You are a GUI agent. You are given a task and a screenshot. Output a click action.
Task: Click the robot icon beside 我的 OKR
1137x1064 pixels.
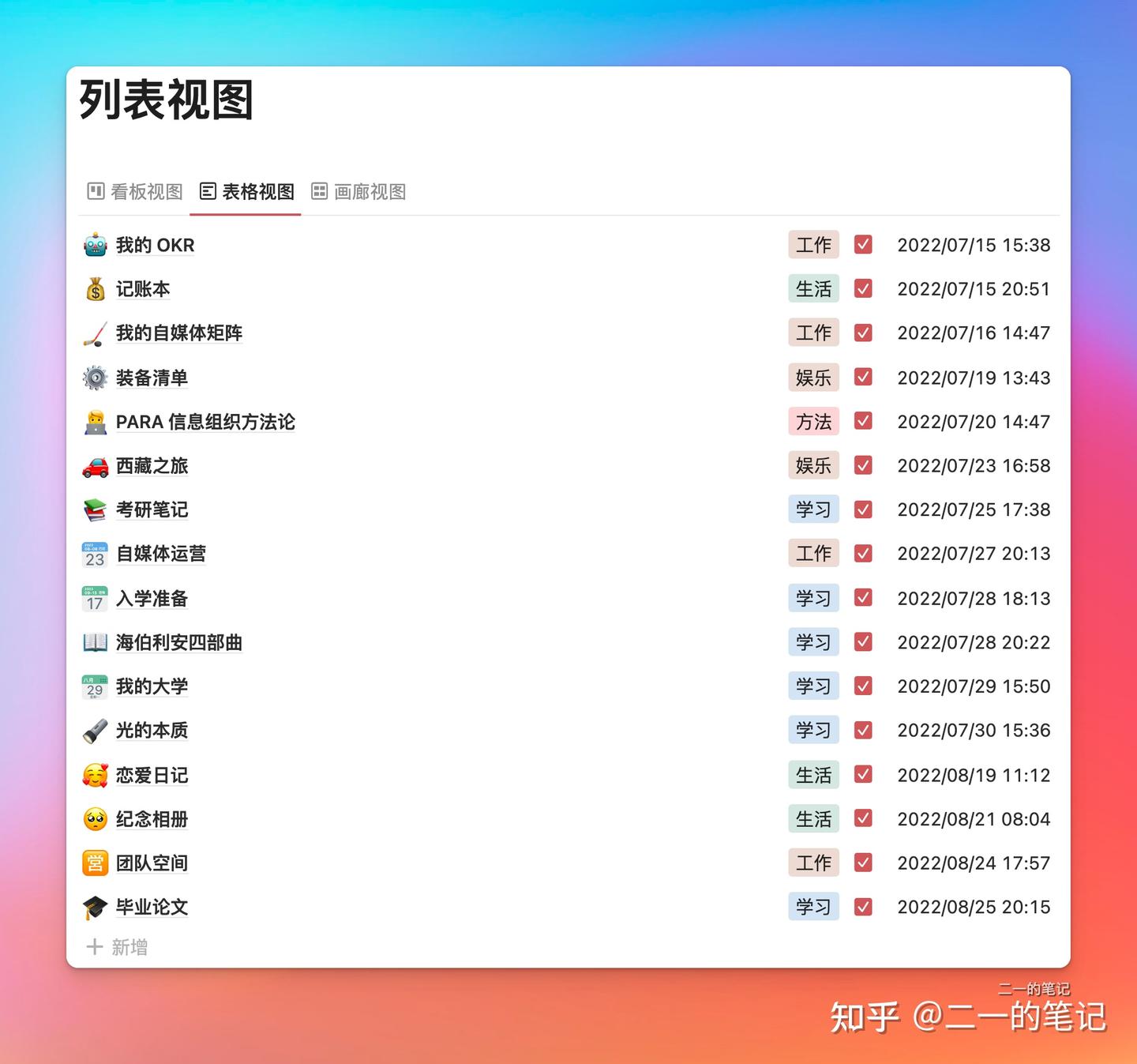95,245
